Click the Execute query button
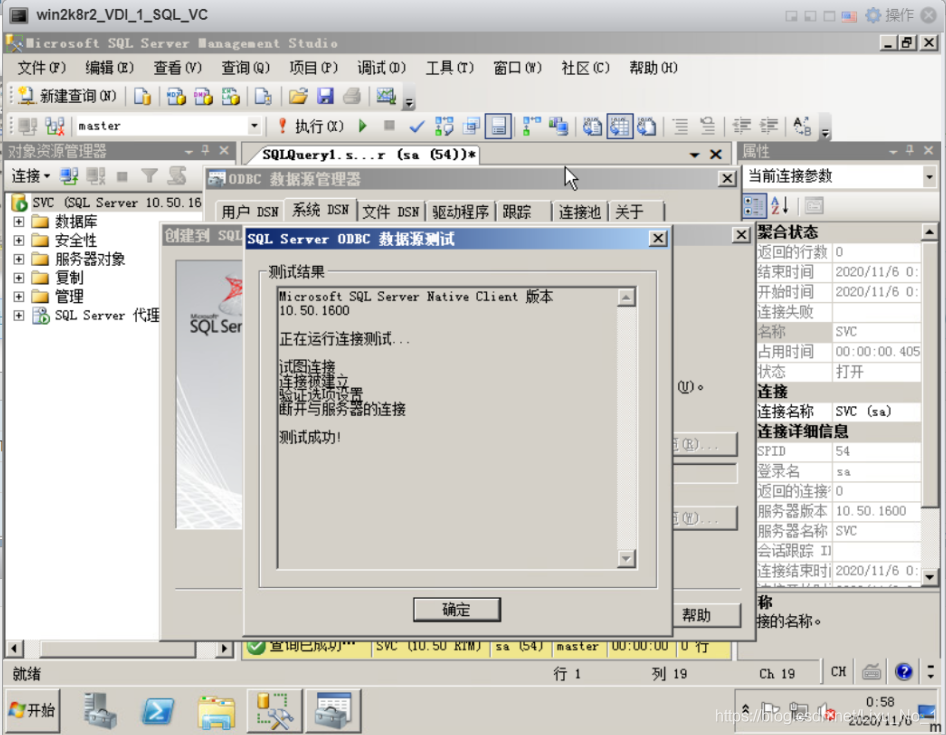This screenshot has width=946, height=735. (x=311, y=126)
